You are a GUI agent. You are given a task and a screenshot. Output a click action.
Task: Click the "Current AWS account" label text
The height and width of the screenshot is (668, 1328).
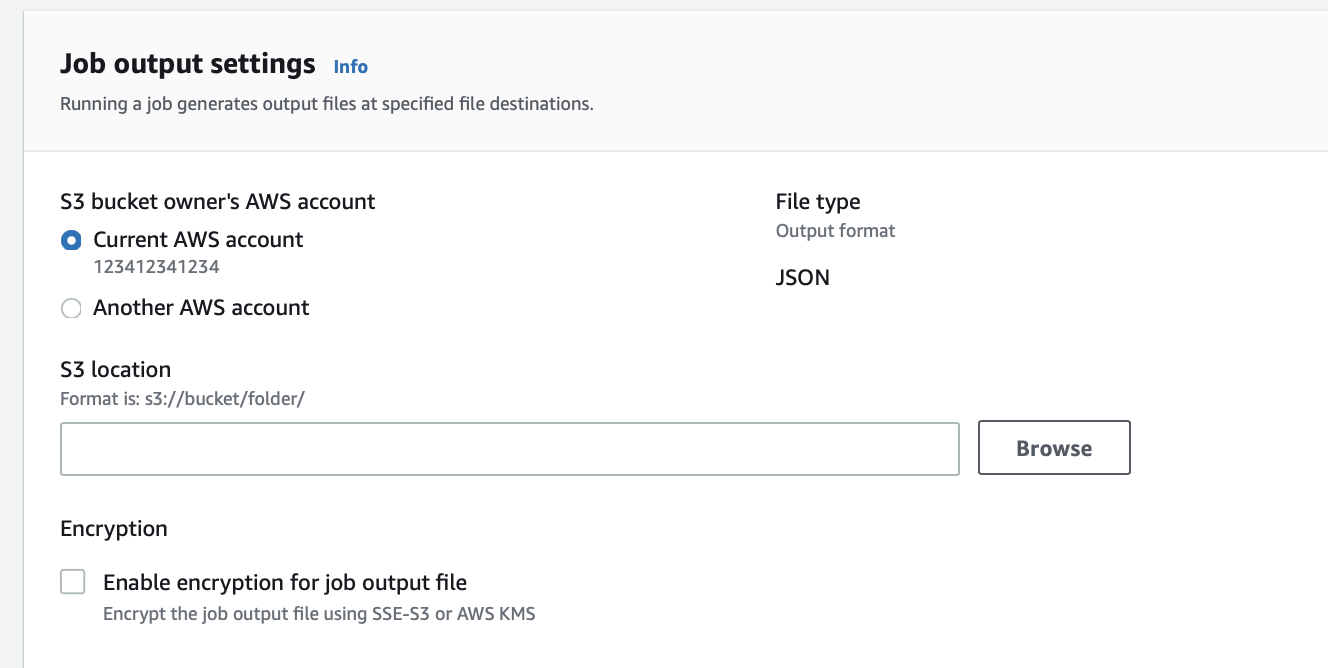tap(198, 240)
